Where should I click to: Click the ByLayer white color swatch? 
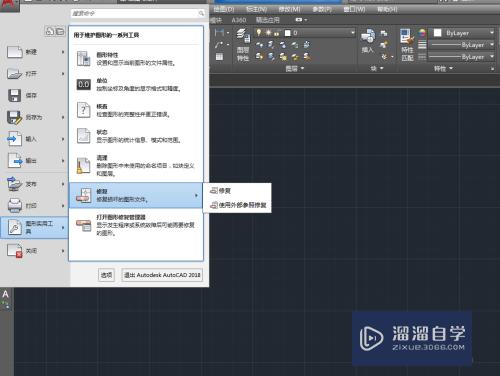[x=437, y=33]
